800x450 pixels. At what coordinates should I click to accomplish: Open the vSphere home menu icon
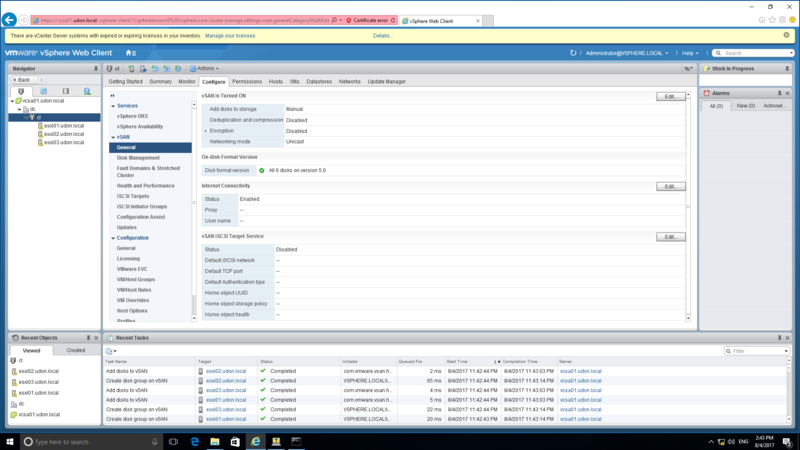tap(131, 53)
